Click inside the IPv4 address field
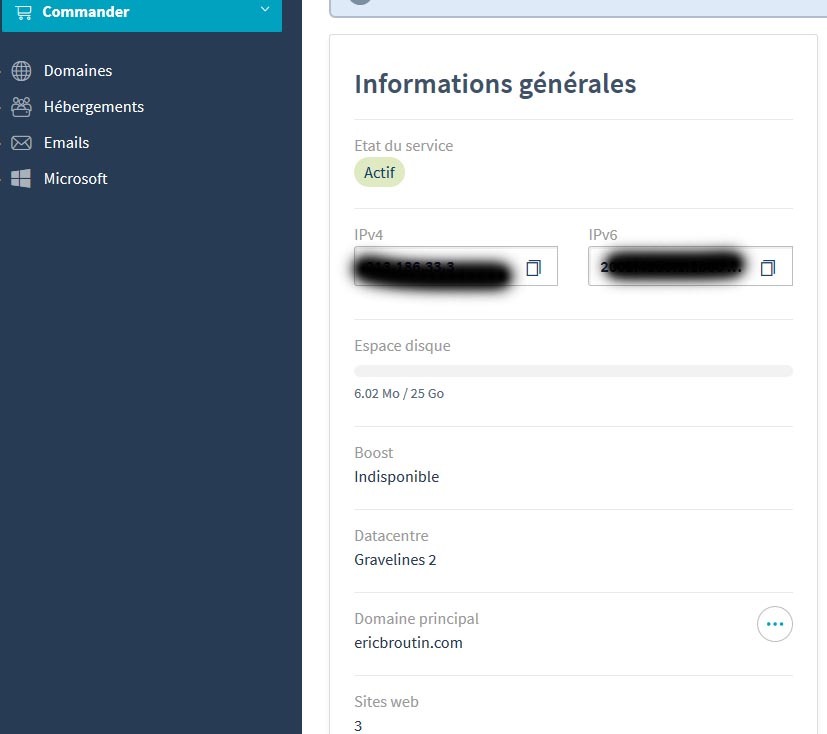The height and width of the screenshot is (734, 827). (435, 267)
